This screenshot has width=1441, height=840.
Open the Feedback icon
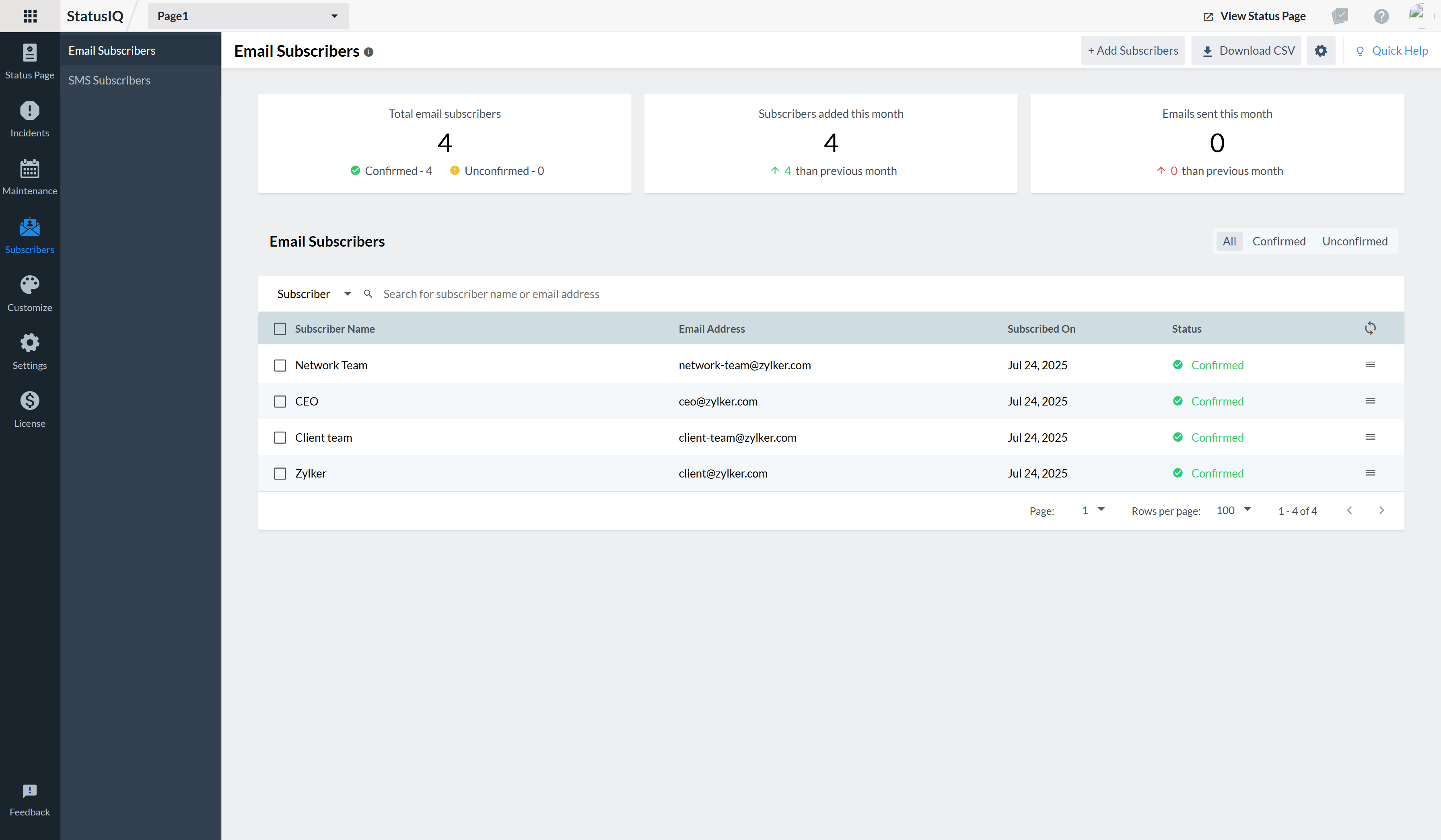point(30,791)
